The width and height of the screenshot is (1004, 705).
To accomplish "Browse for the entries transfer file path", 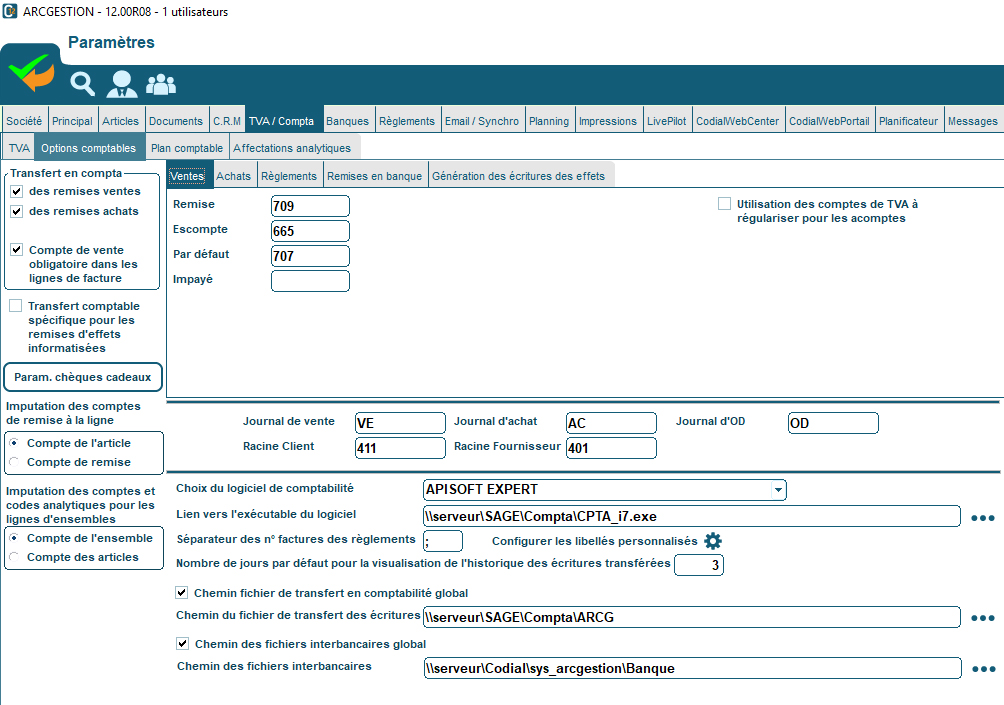I will 983,617.
